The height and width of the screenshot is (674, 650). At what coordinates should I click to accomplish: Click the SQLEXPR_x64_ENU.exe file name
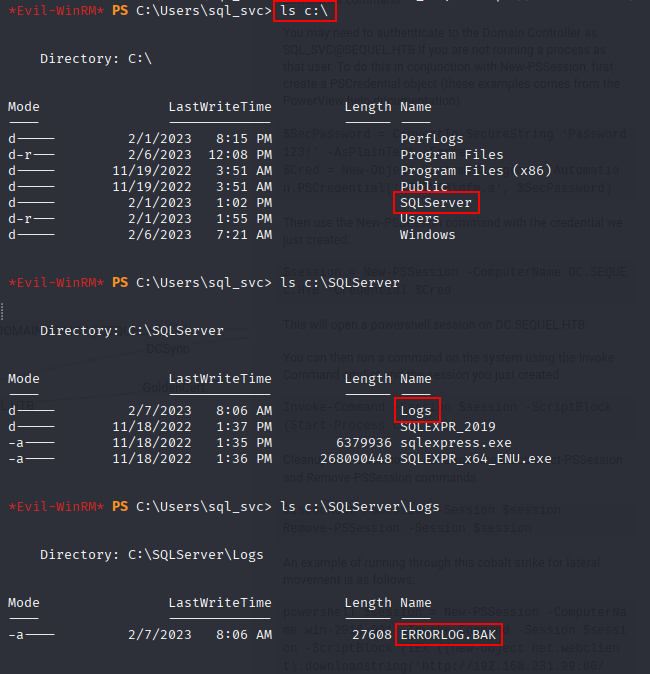pos(475,459)
